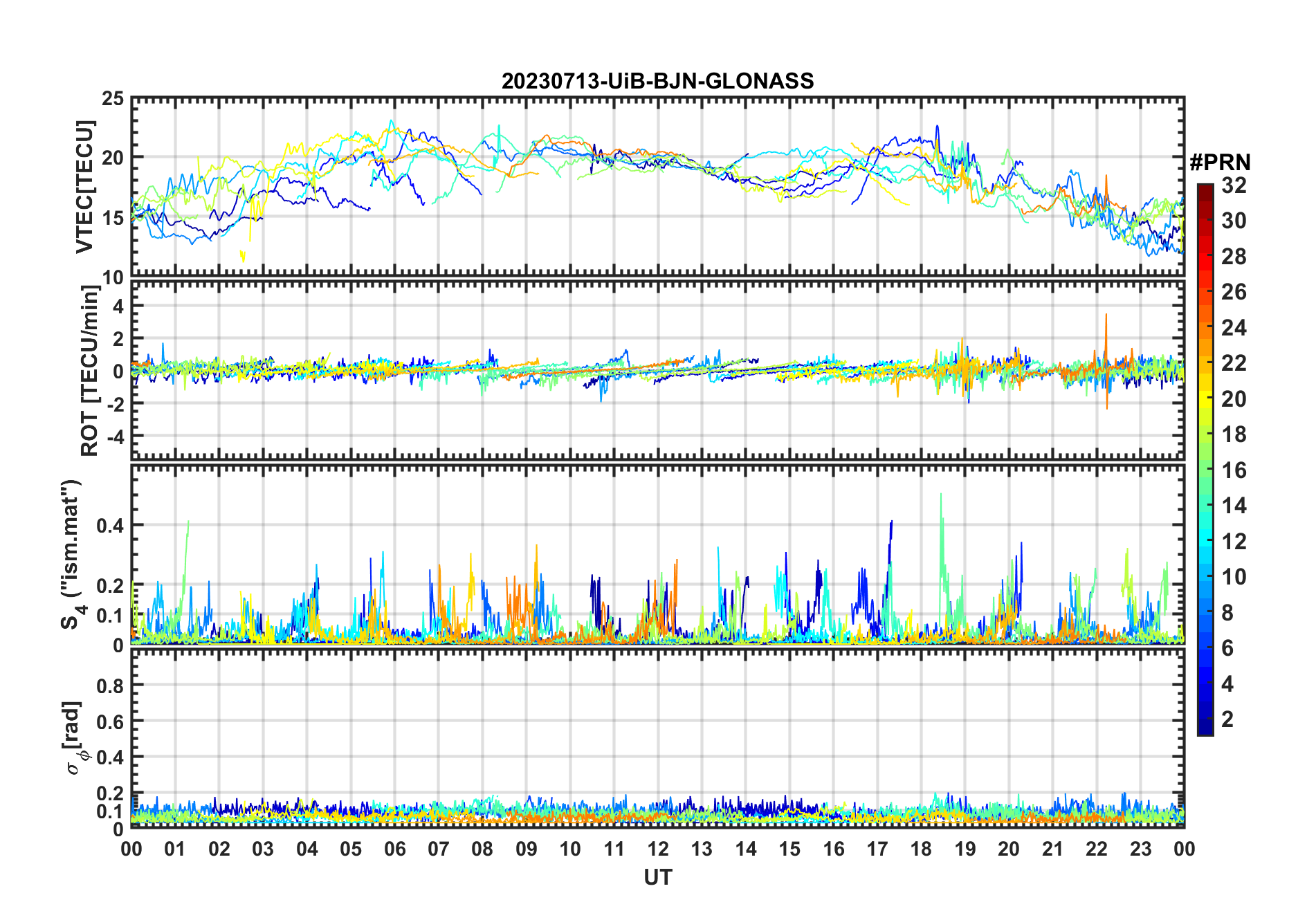Click x-axis hour label 01

point(175,849)
